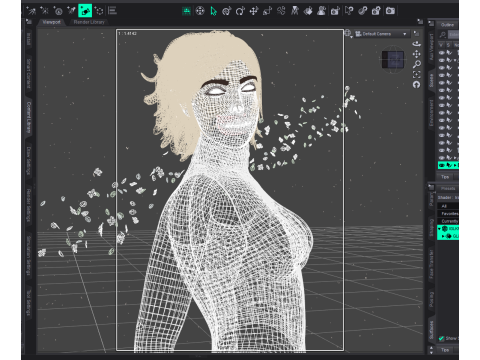The image size is (480, 360).
Task: Select the Presets tab in the Surfaces pane
Action: (x=448, y=188)
